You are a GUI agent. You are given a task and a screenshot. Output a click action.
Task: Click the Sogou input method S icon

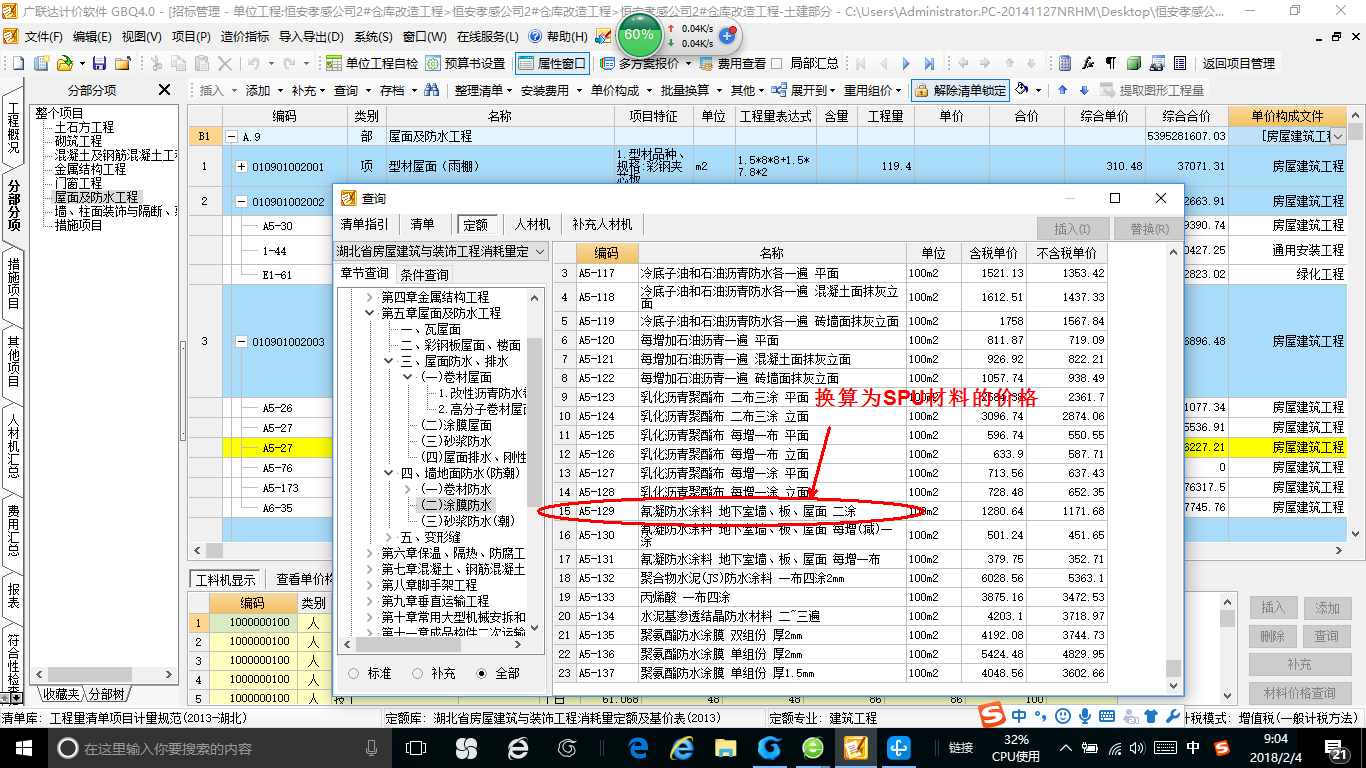pos(992,716)
